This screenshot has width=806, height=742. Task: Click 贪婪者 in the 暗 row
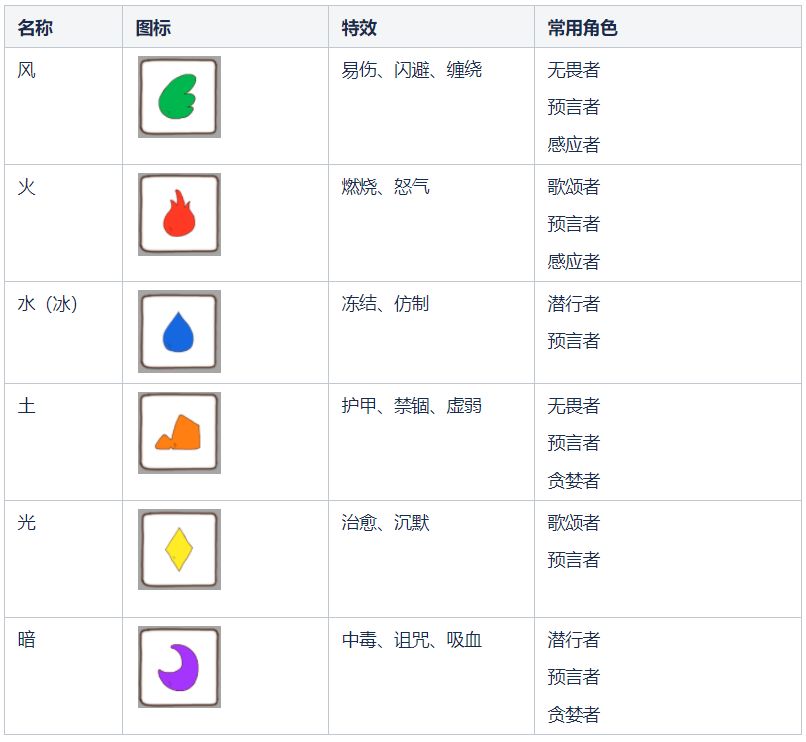pos(573,714)
